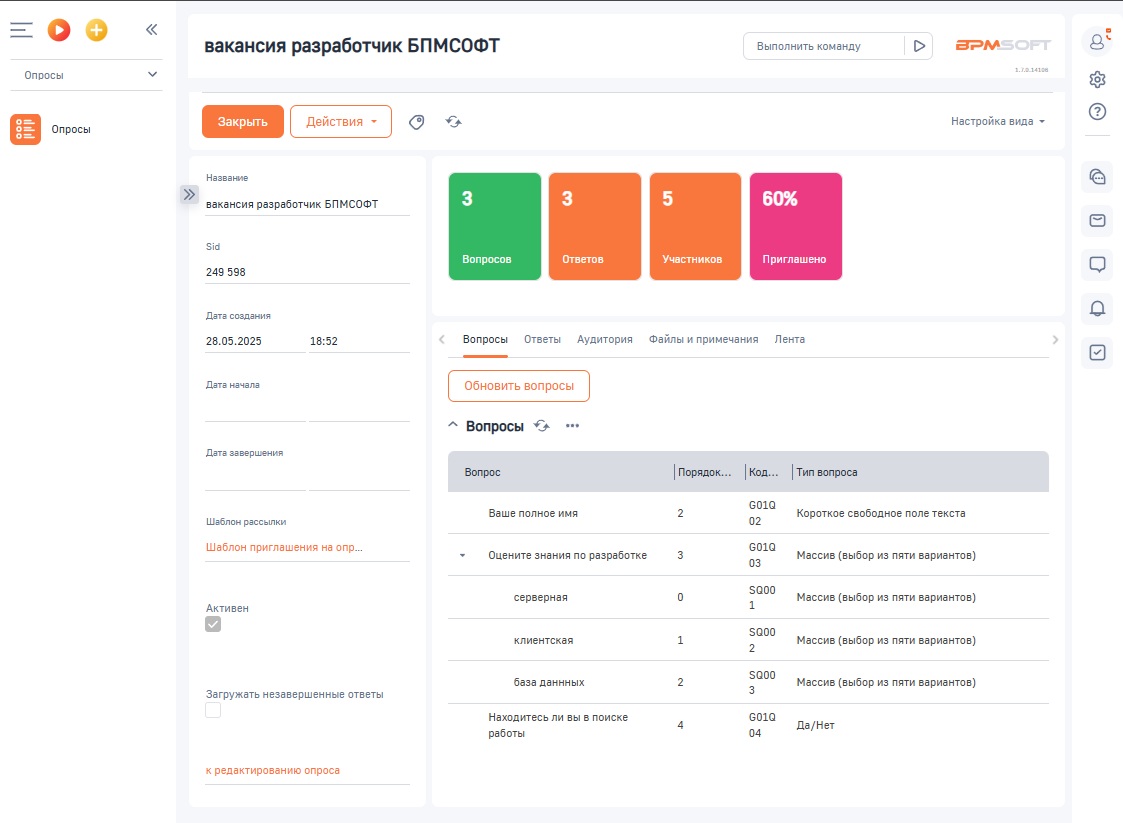
Task: Click the Закрыть button
Action: [x=243, y=122]
